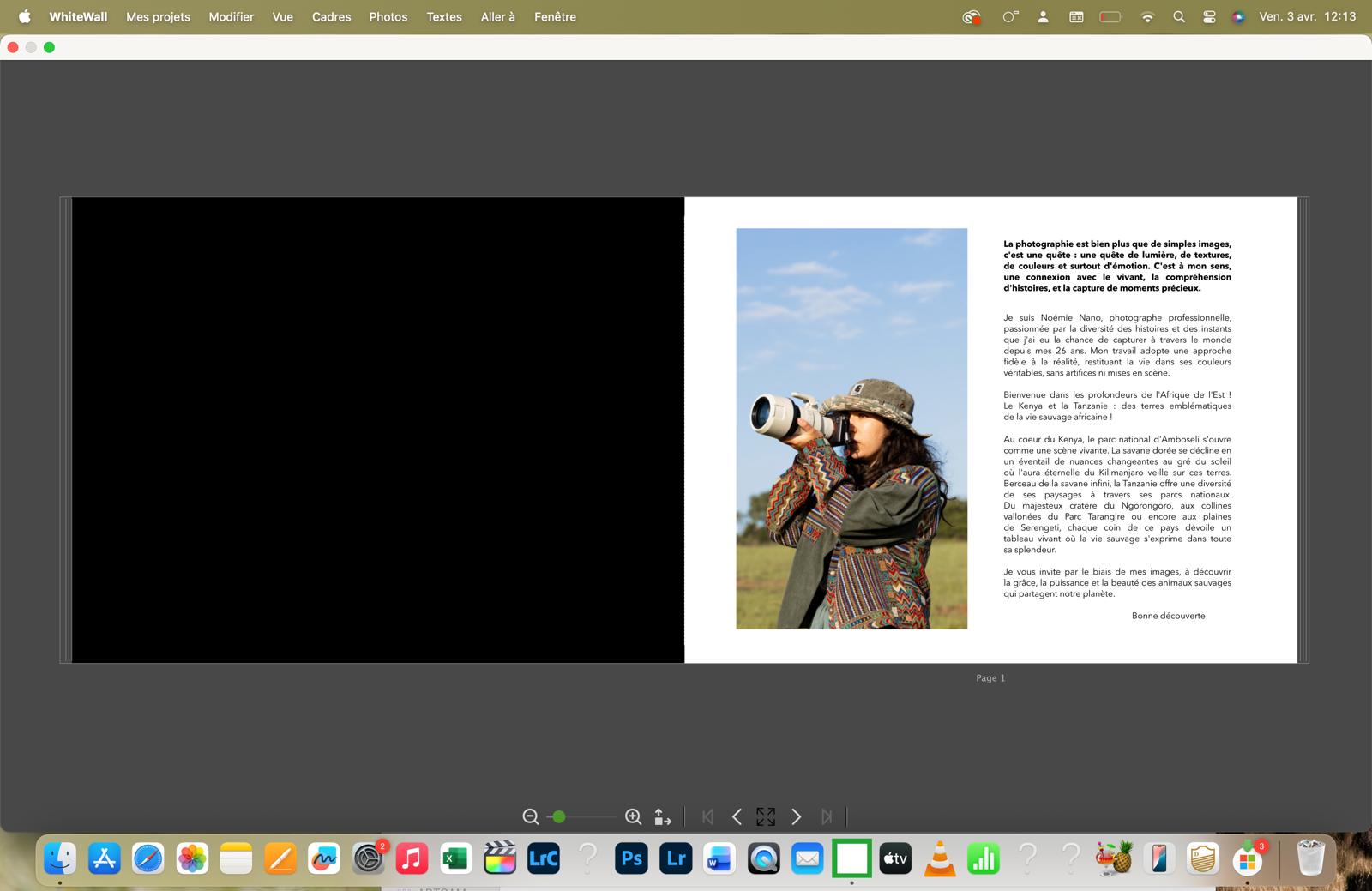The image size is (1372, 891).
Task: Expand the Aller à menu
Action: [x=497, y=17]
